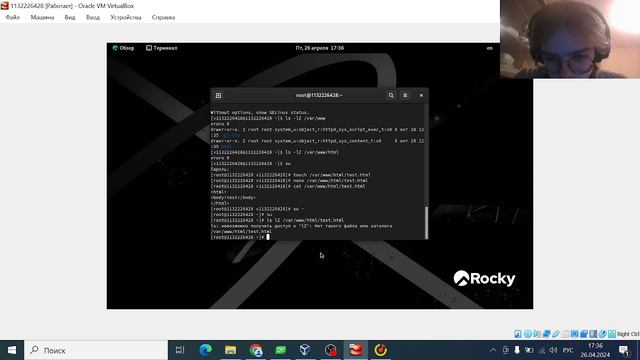Screen dimensions: 640x360
Task: Open the dark round app with red dot on taskbar
Action: point(330,350)
